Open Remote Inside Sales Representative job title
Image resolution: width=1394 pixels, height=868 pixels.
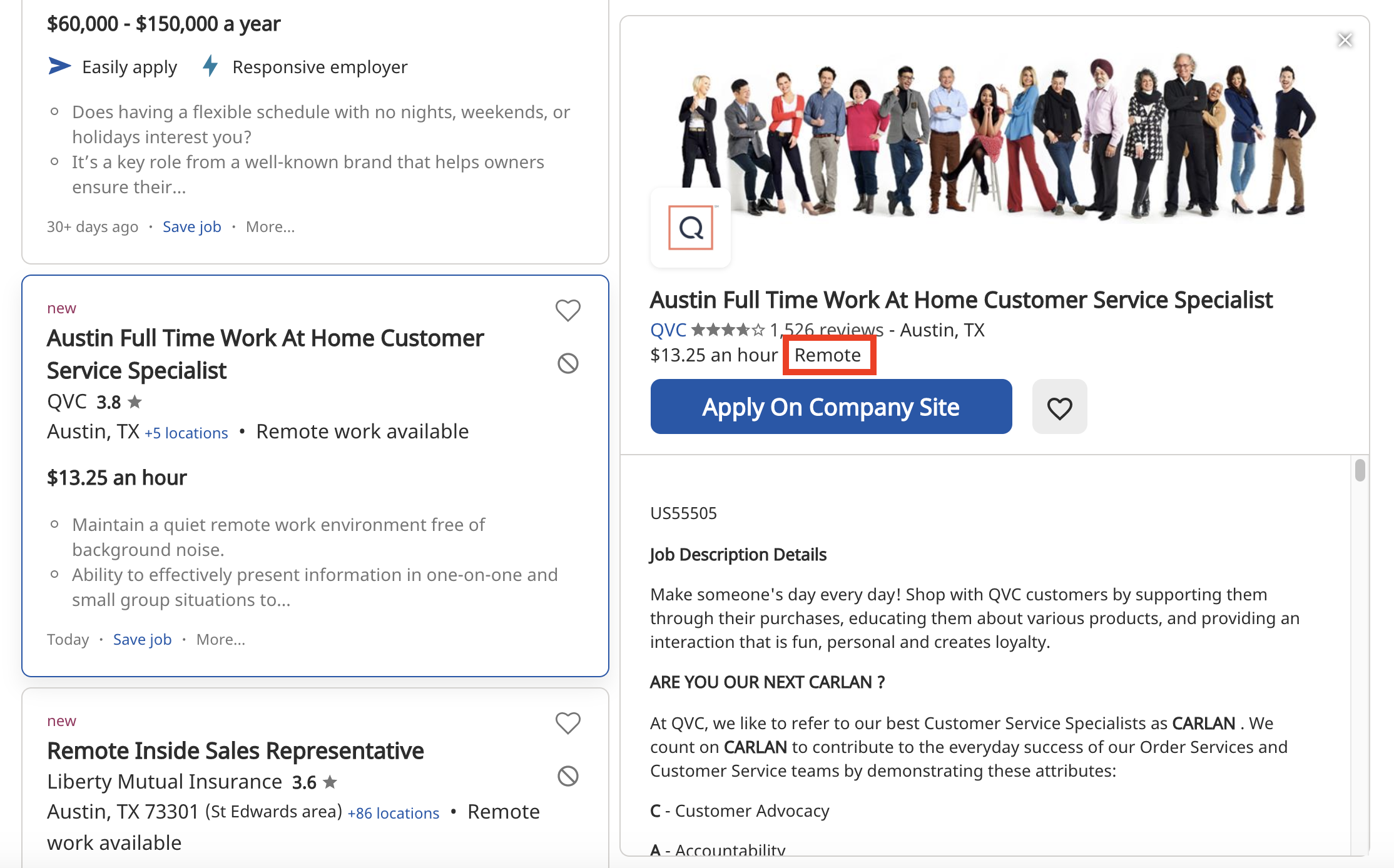coord(235,750)
